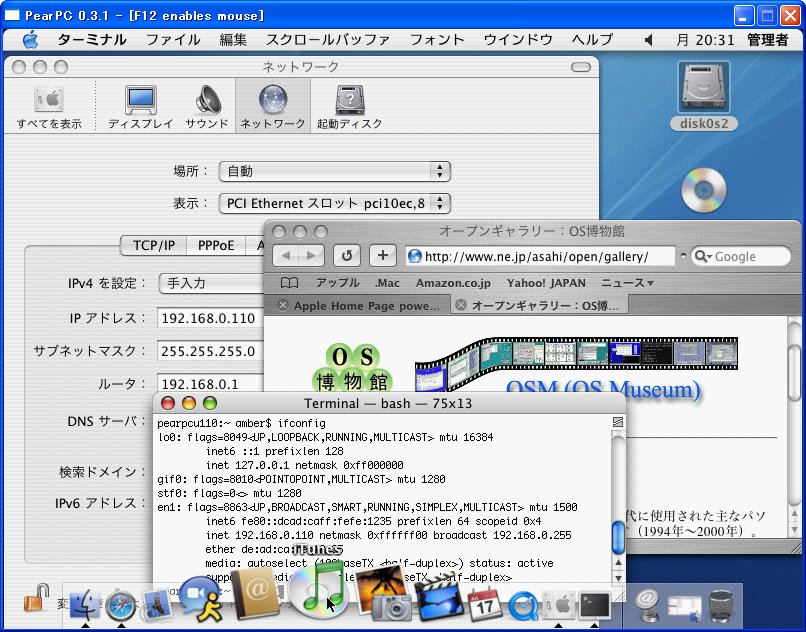This screenshot has height=632, width=806.
Task: Launch iChat from the Dock
Action: pos(202,599)
